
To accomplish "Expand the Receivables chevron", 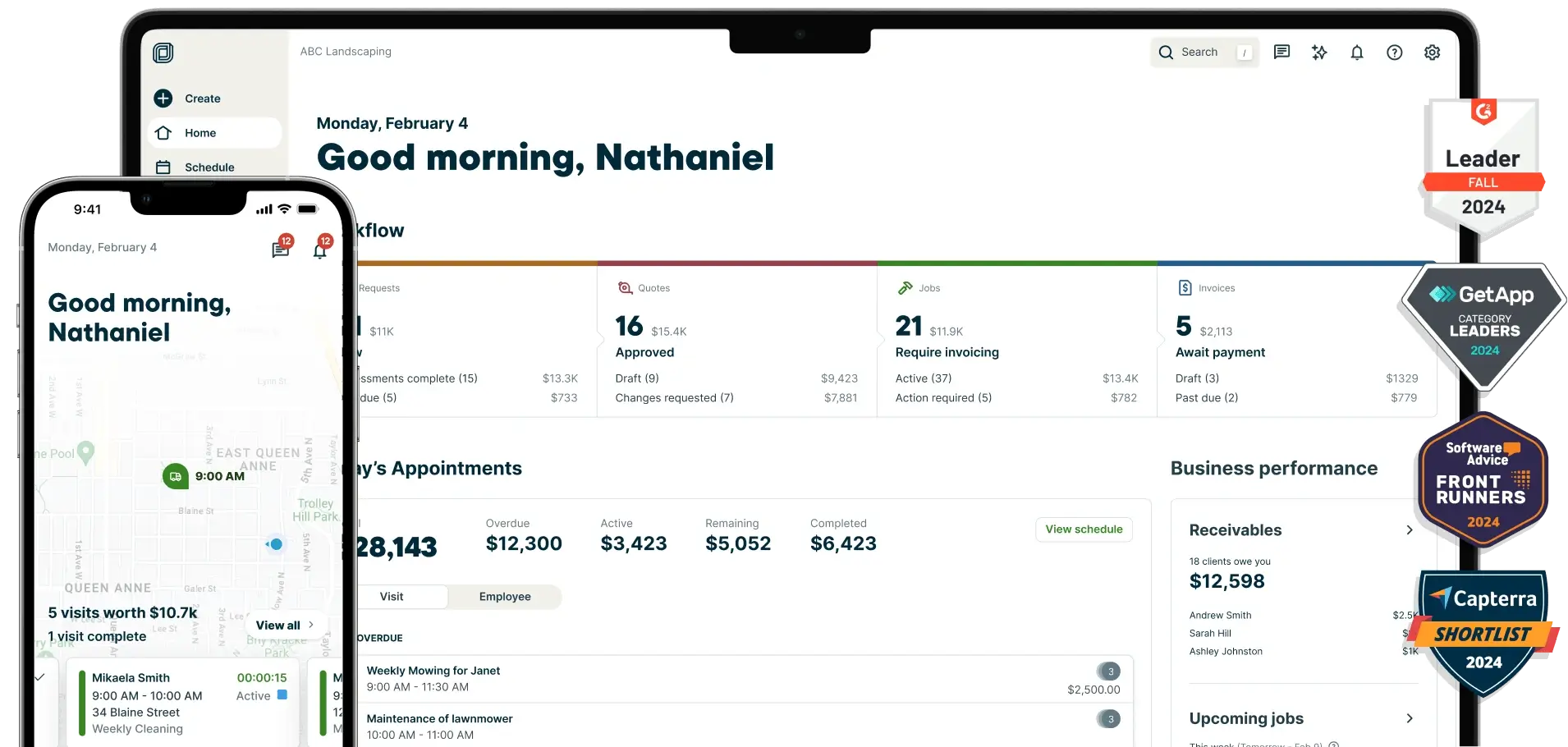I will 1410,530.
